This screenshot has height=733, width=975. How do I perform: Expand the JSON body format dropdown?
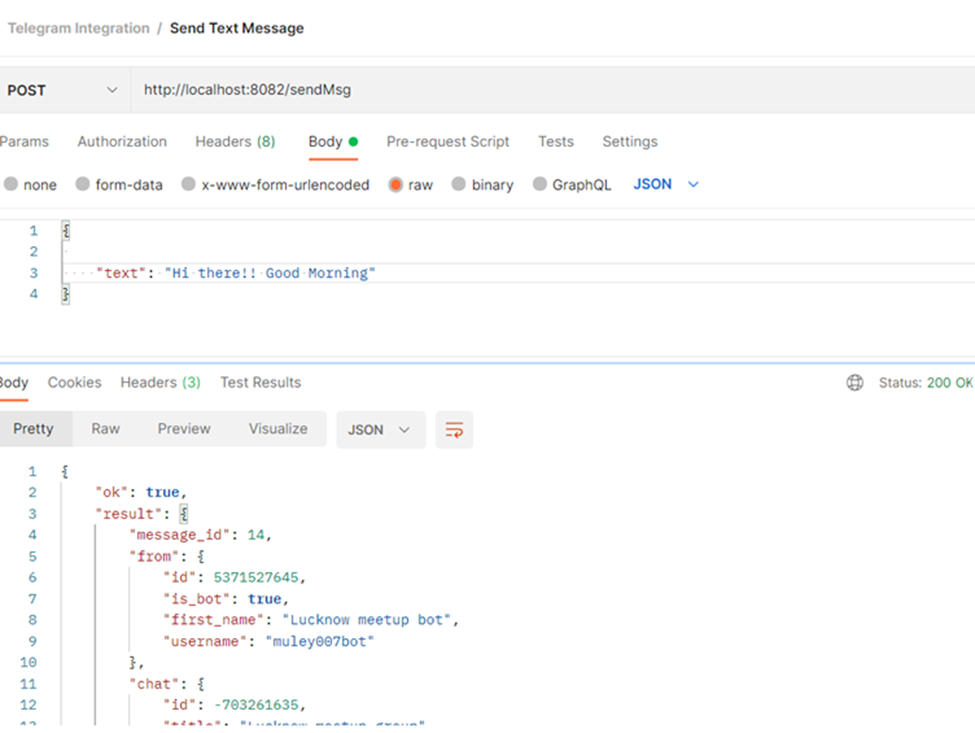666,184
